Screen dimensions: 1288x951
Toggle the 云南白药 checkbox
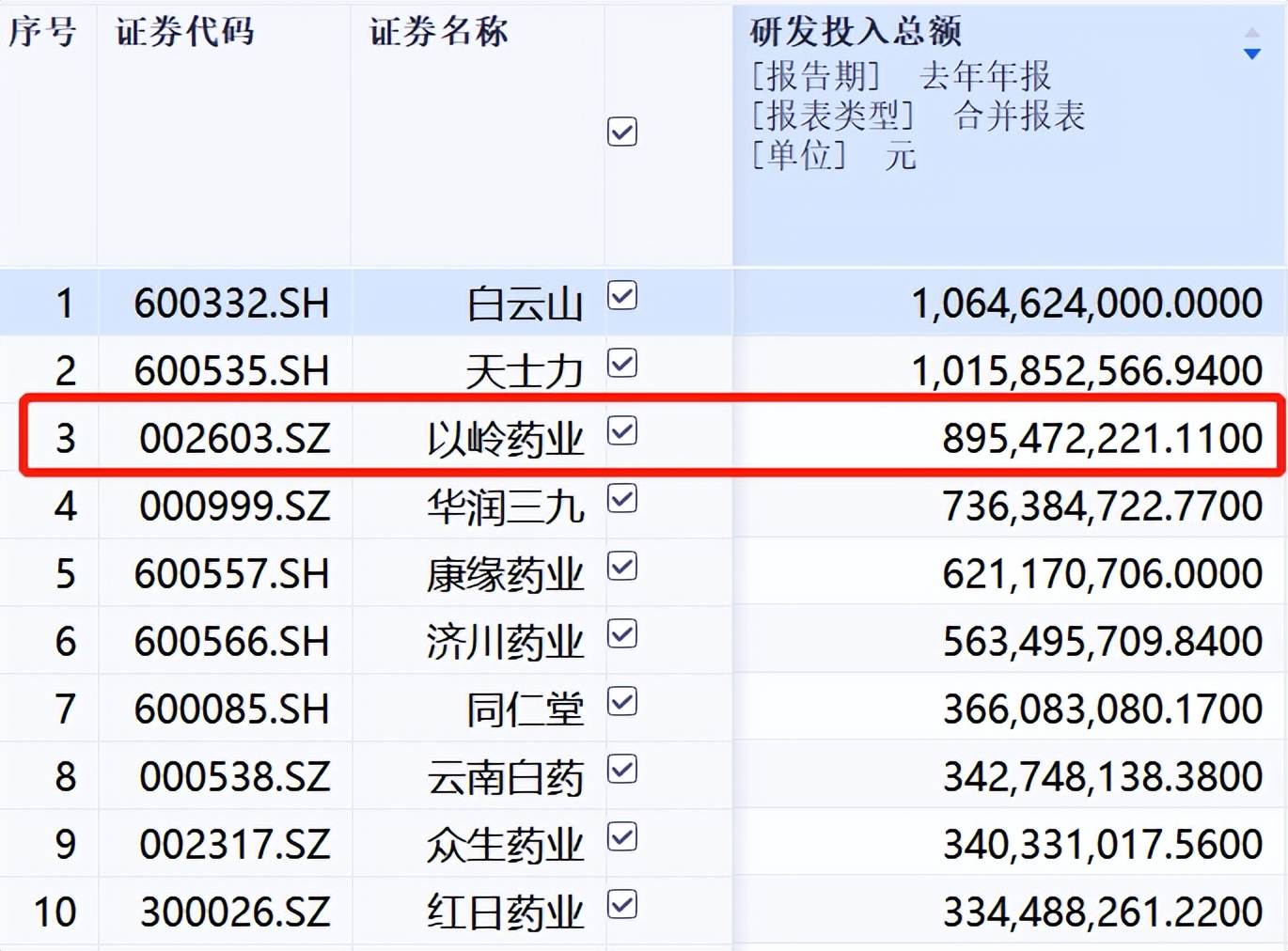[623, 769]
